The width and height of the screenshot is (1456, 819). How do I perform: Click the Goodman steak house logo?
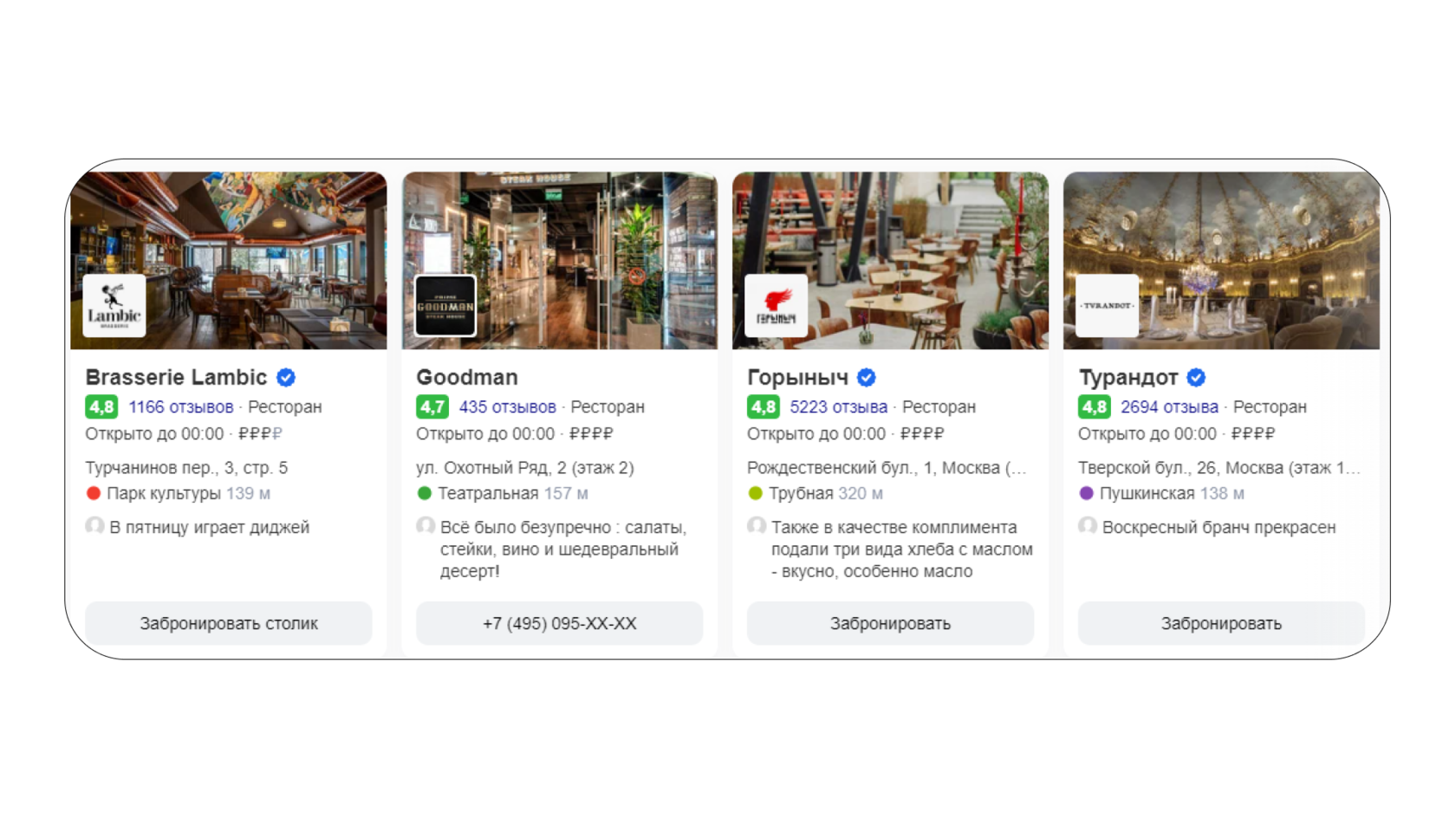(x=445, y=306)
